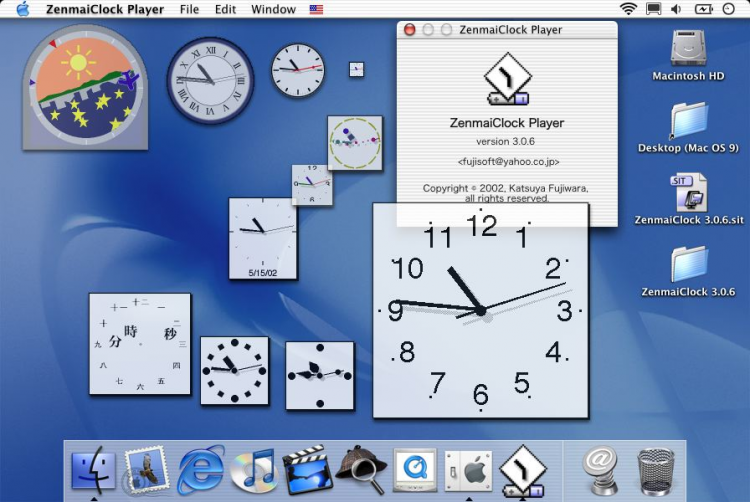Viewport: 750px width, 502px height.
Task: Launch QuickTime Player from the Dock
Action: pos(415,471)
